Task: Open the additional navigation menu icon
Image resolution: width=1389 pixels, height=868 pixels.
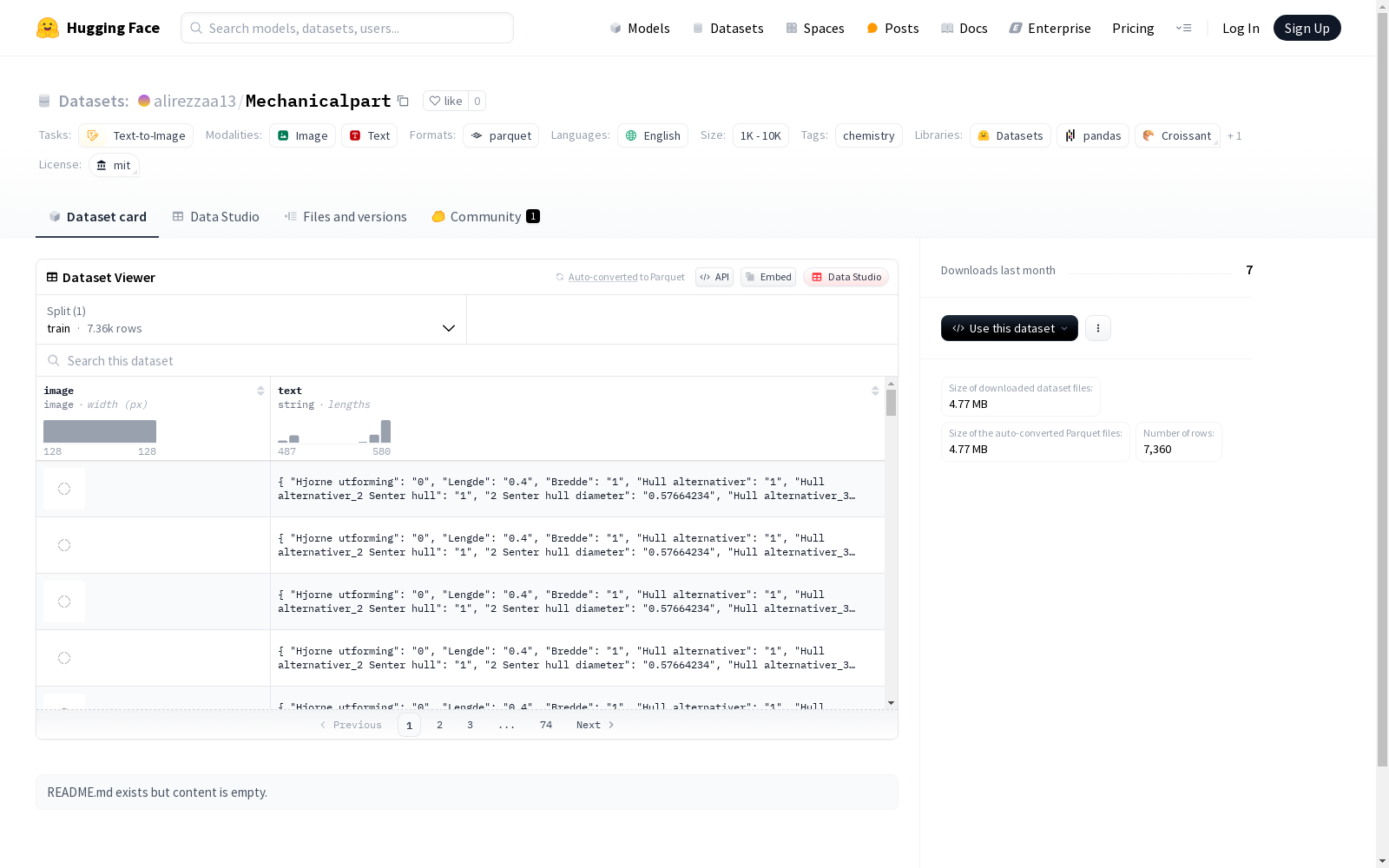Action: 1183,28
